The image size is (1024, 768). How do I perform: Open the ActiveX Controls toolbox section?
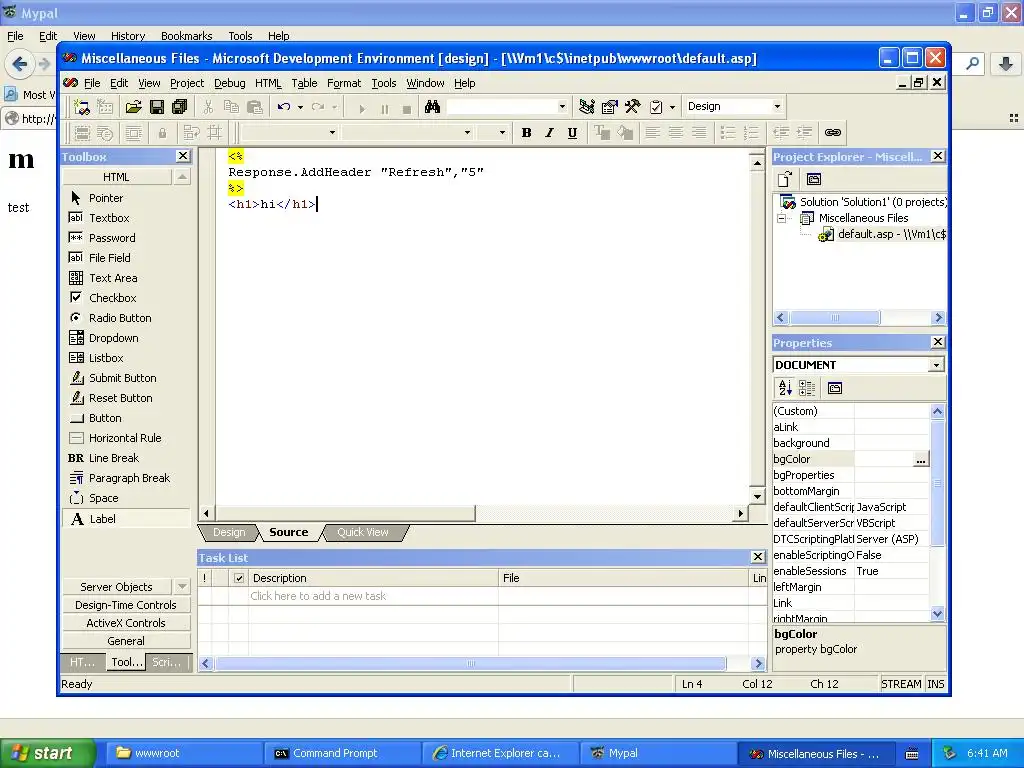126,623
